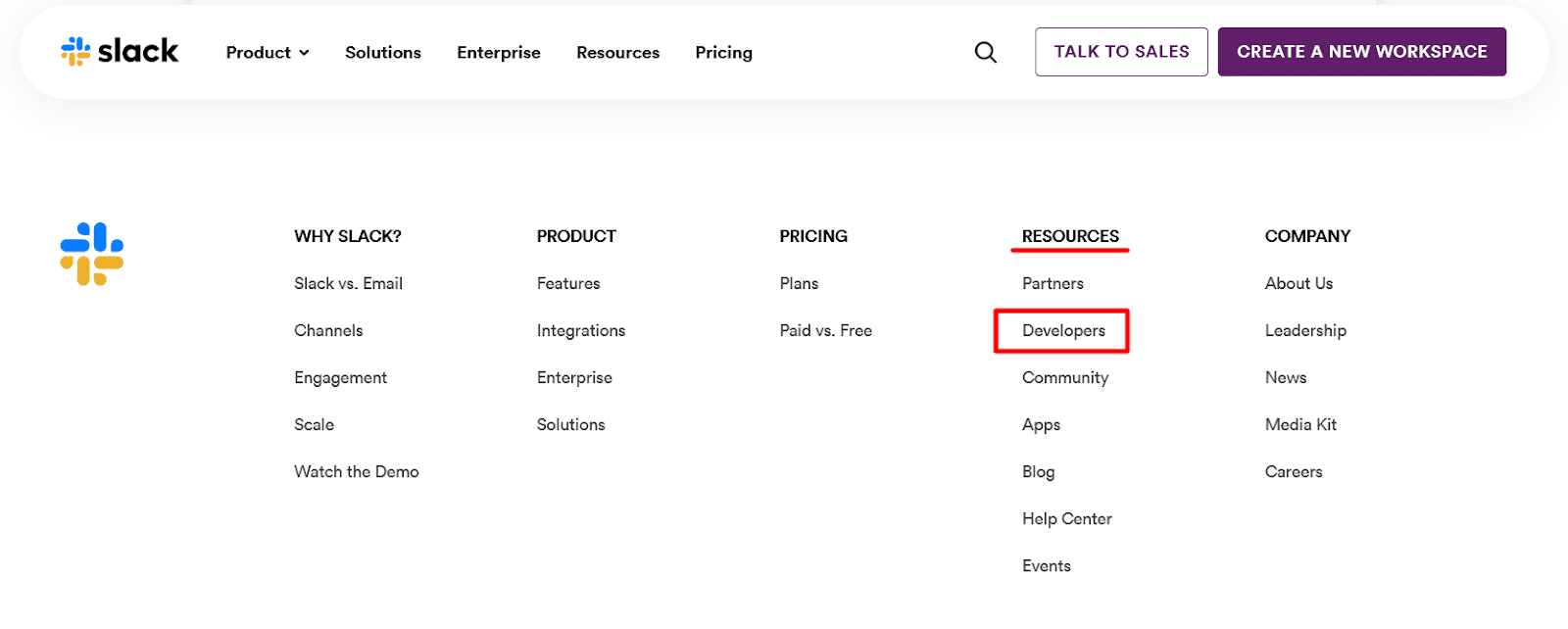Click Create a New Workspace button
1568x629 pixels.
[x=1361, y=52]
